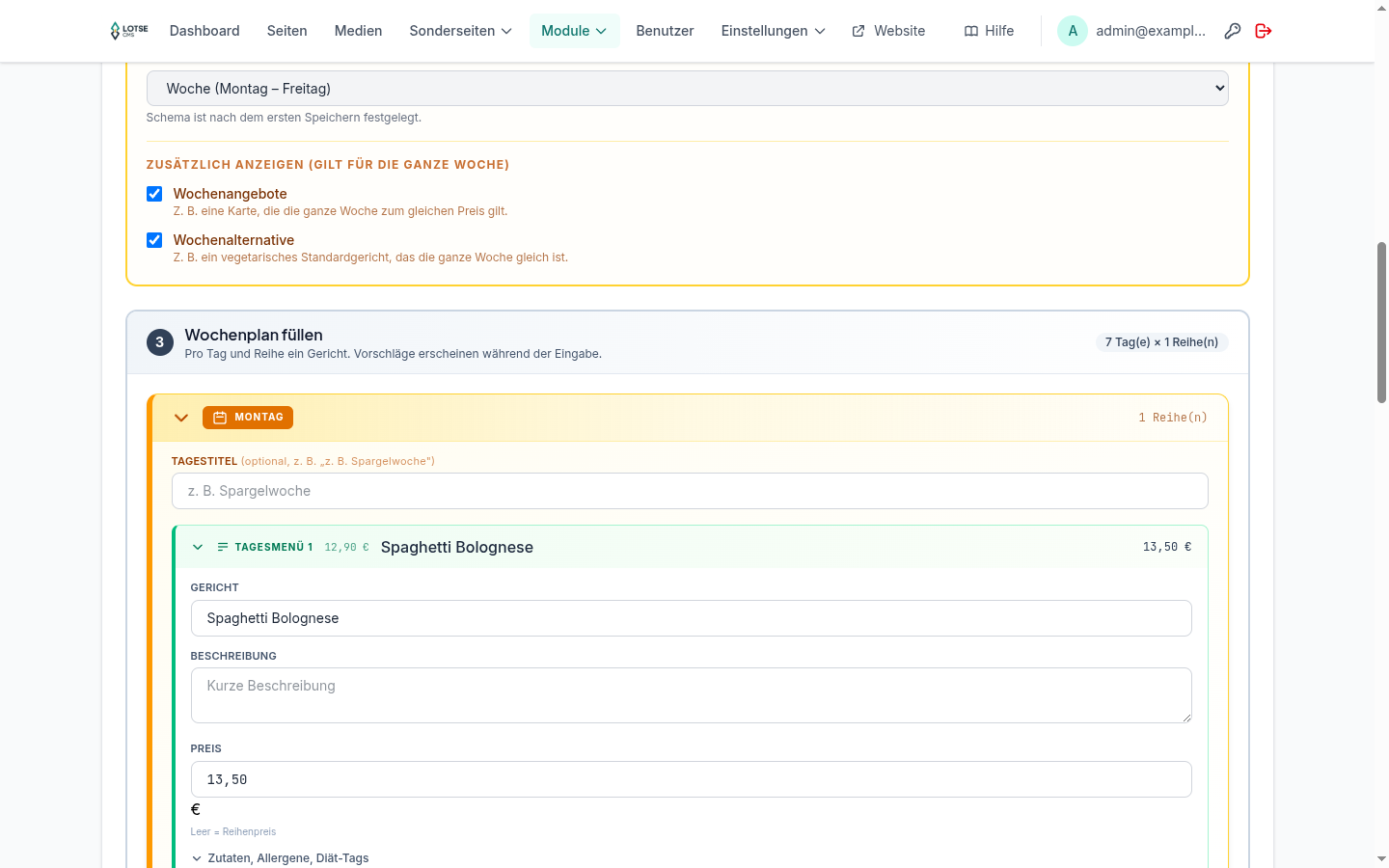Collapse the Montag day section
The height and width of the screenshot is (868, 1389).
181,418
